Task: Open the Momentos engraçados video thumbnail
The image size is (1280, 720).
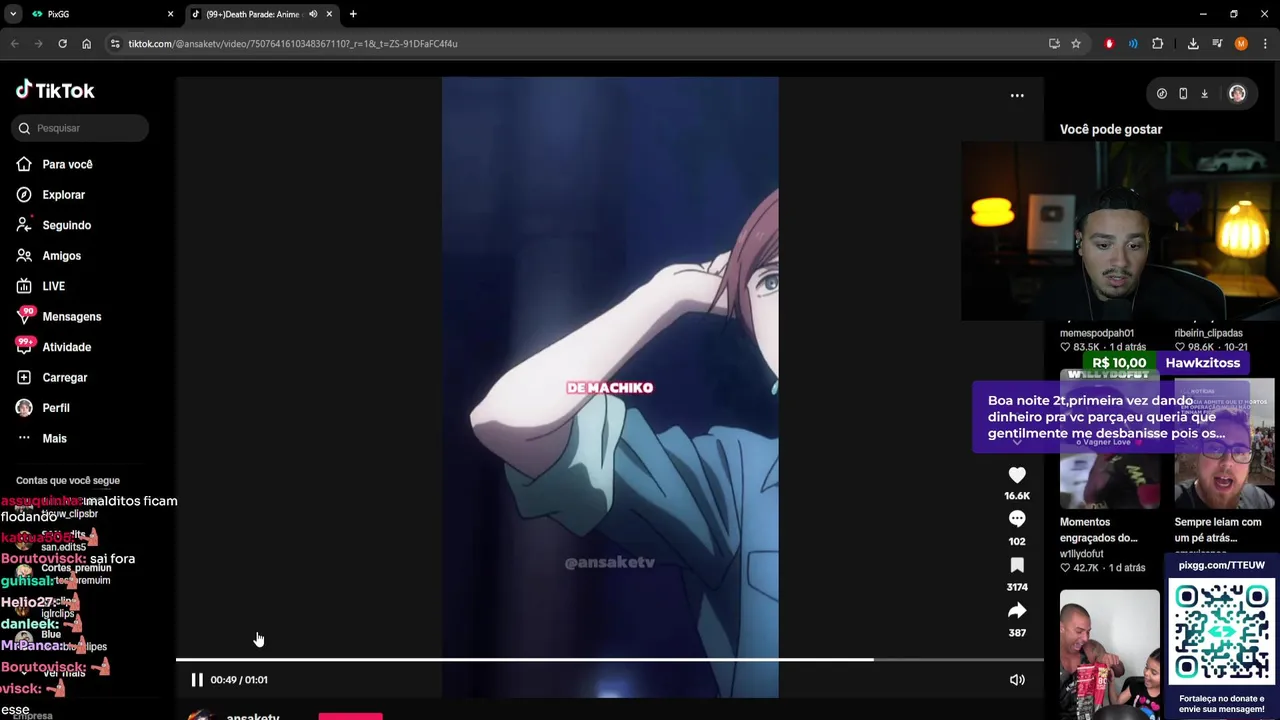Action: pos(1110,440)
